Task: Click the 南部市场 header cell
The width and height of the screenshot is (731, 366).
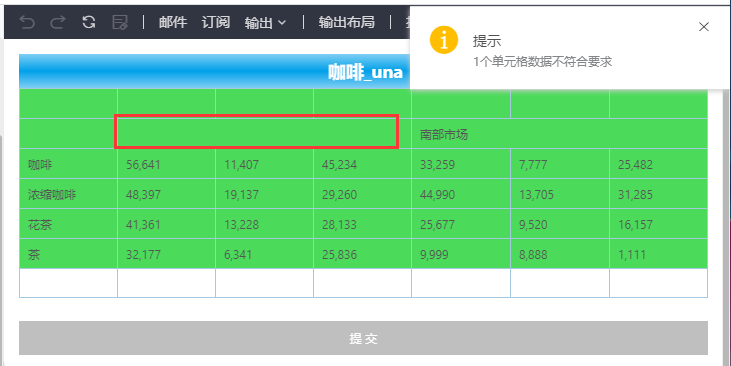Action: point(559,134)
